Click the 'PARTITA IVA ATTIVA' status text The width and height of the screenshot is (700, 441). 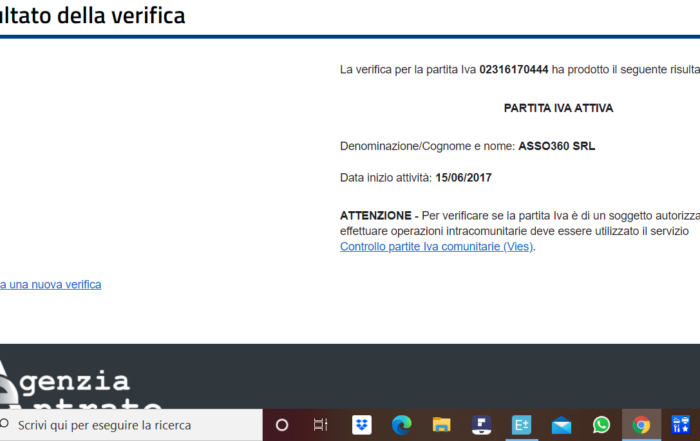click(x=558, y=108)
